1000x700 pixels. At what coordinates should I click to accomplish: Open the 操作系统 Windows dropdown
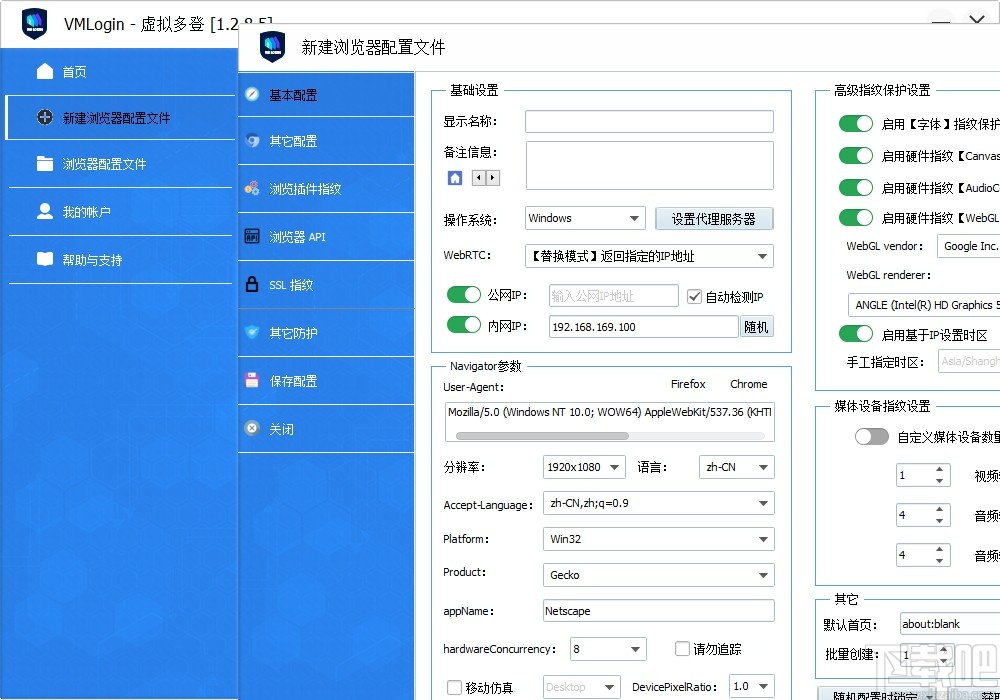coord(584,218)
